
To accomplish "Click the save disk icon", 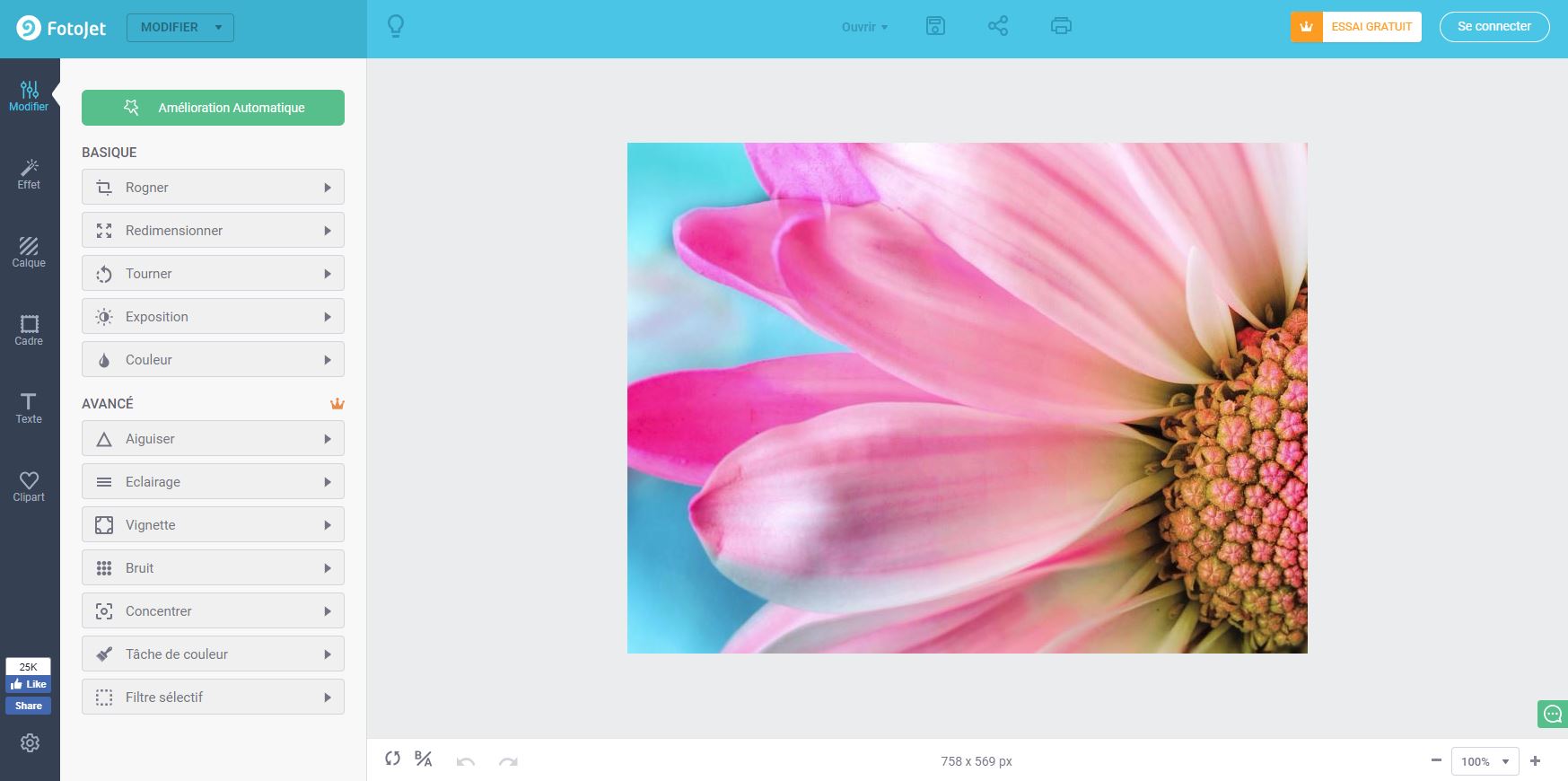I will [x=935, y=26].
